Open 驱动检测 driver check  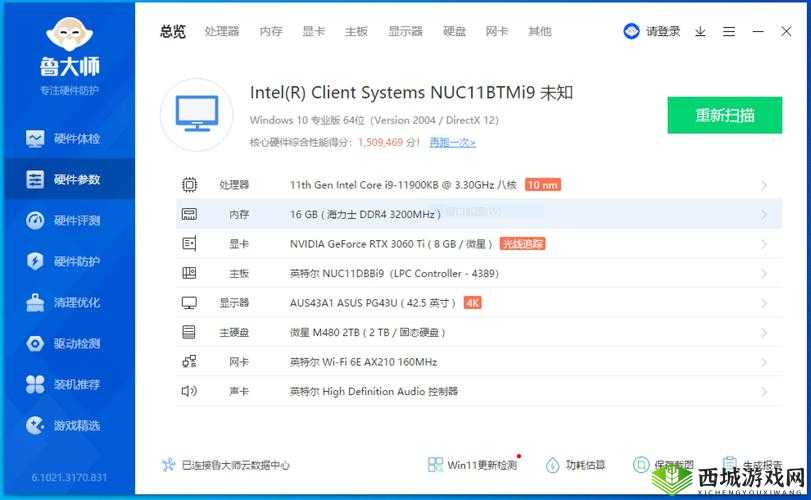pos(66,344)
